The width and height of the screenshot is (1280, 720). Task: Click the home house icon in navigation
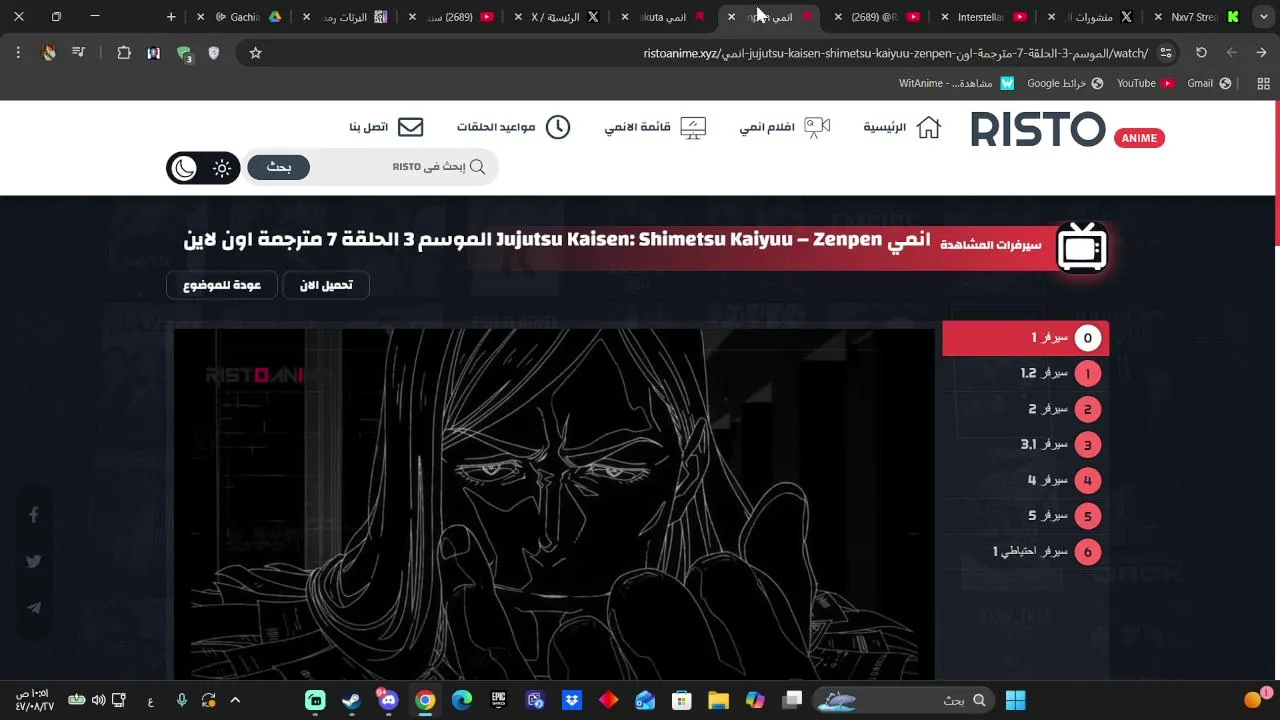pos(929,127)
